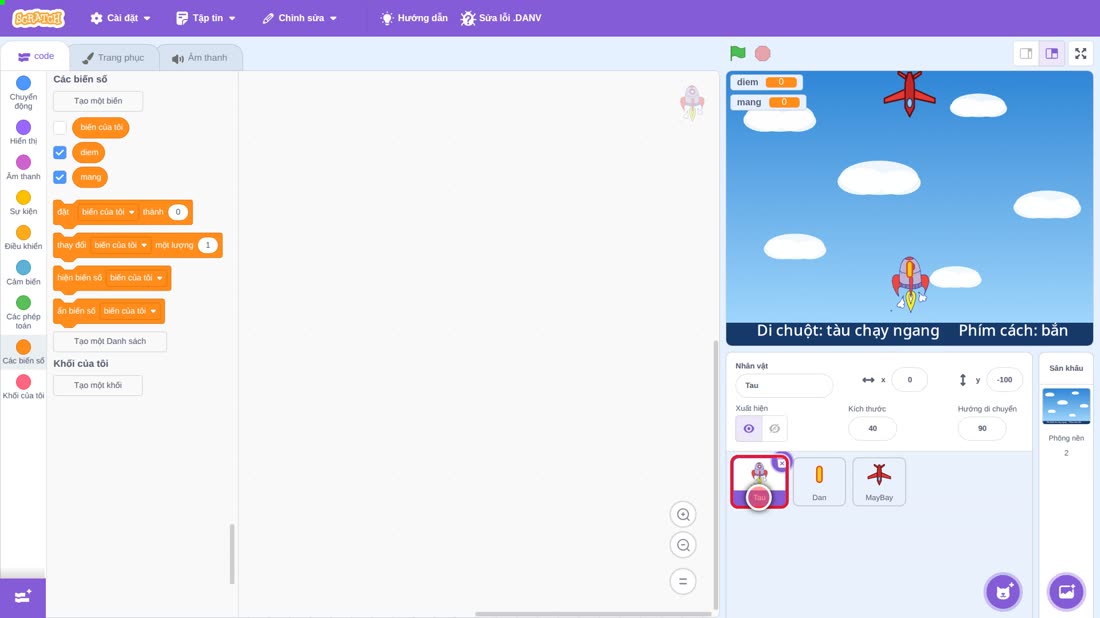
Task: Switch to the 'Trang phục' tab
Action: (x=114, y=58)
